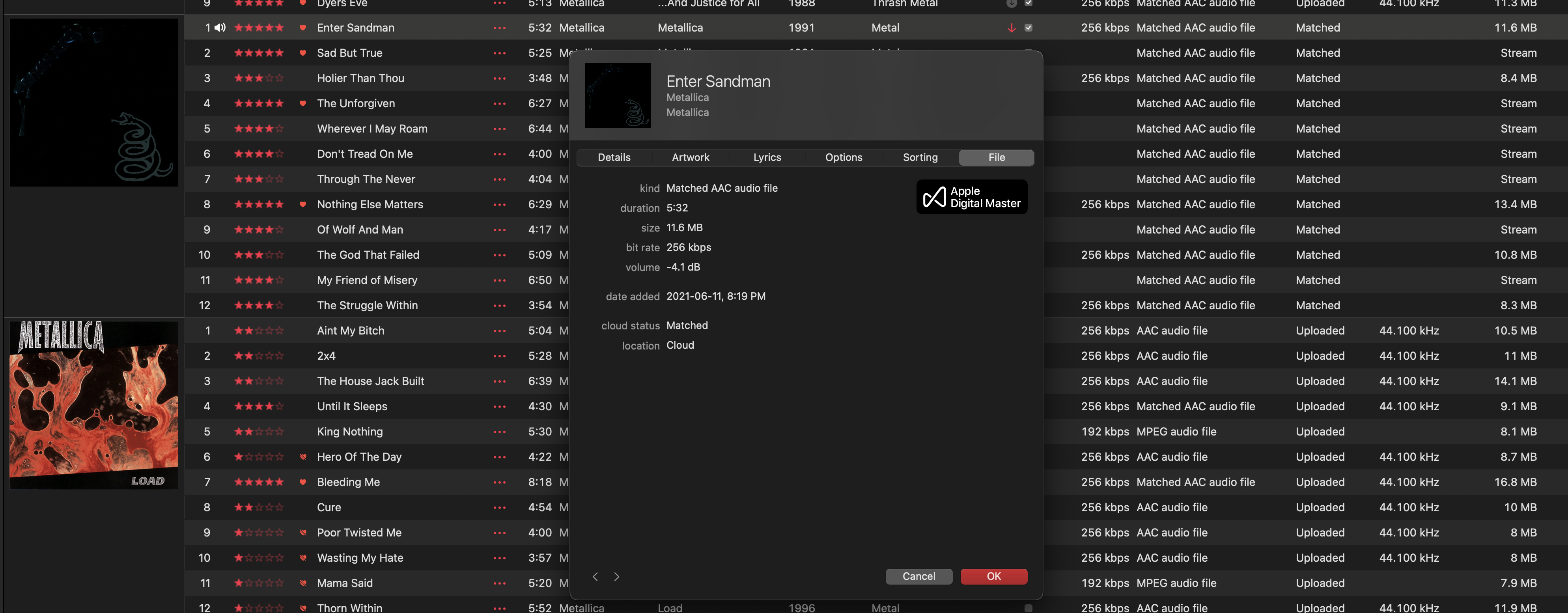The height and width of the screenshot is (613, 1568).
Task: Click dislike heart on Hero Of The Day
Action: [x=302, y=456]
